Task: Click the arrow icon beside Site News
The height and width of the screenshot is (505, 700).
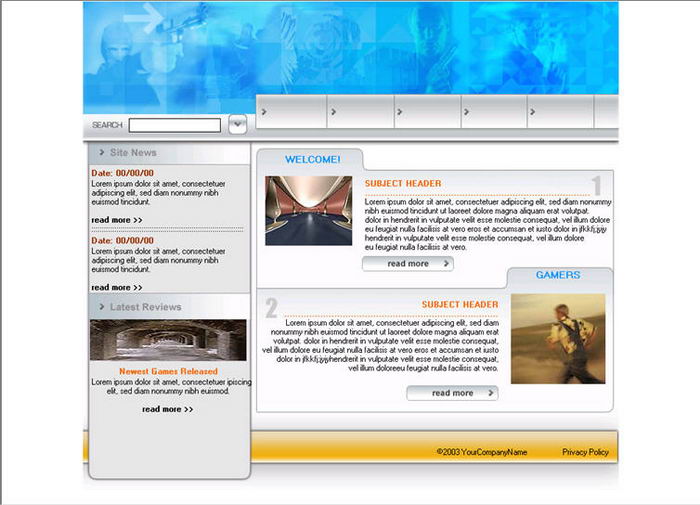Action: [x=102, y=153]
